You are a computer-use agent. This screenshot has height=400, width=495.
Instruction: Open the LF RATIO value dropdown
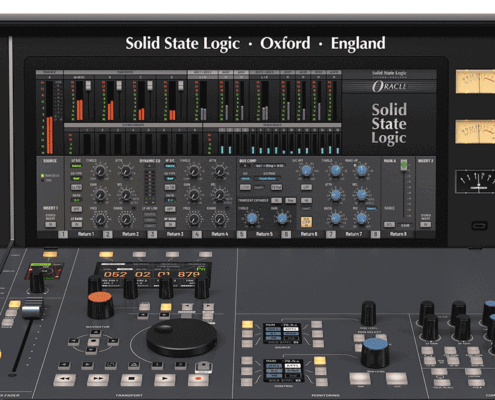(x=77, y=200)
